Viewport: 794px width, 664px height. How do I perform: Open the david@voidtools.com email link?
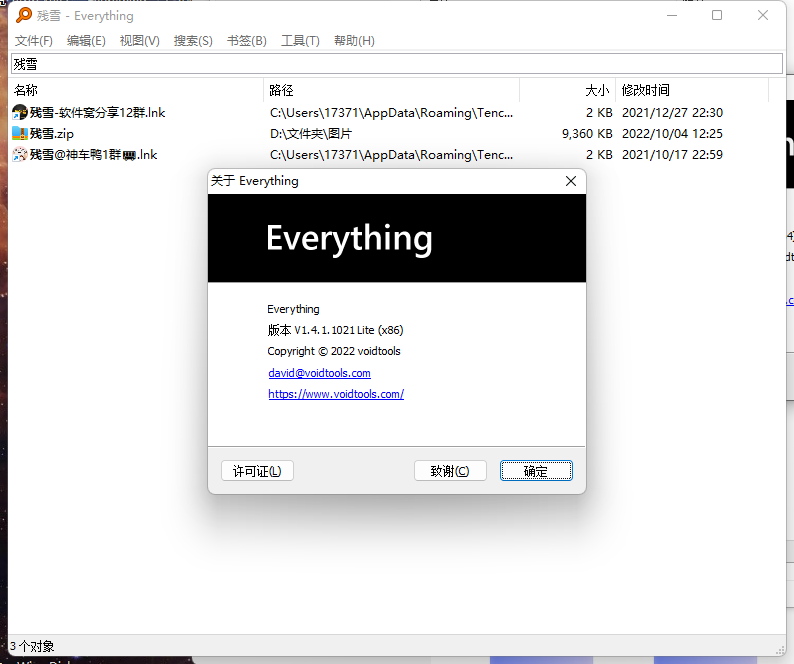click(x=319, y=373)
